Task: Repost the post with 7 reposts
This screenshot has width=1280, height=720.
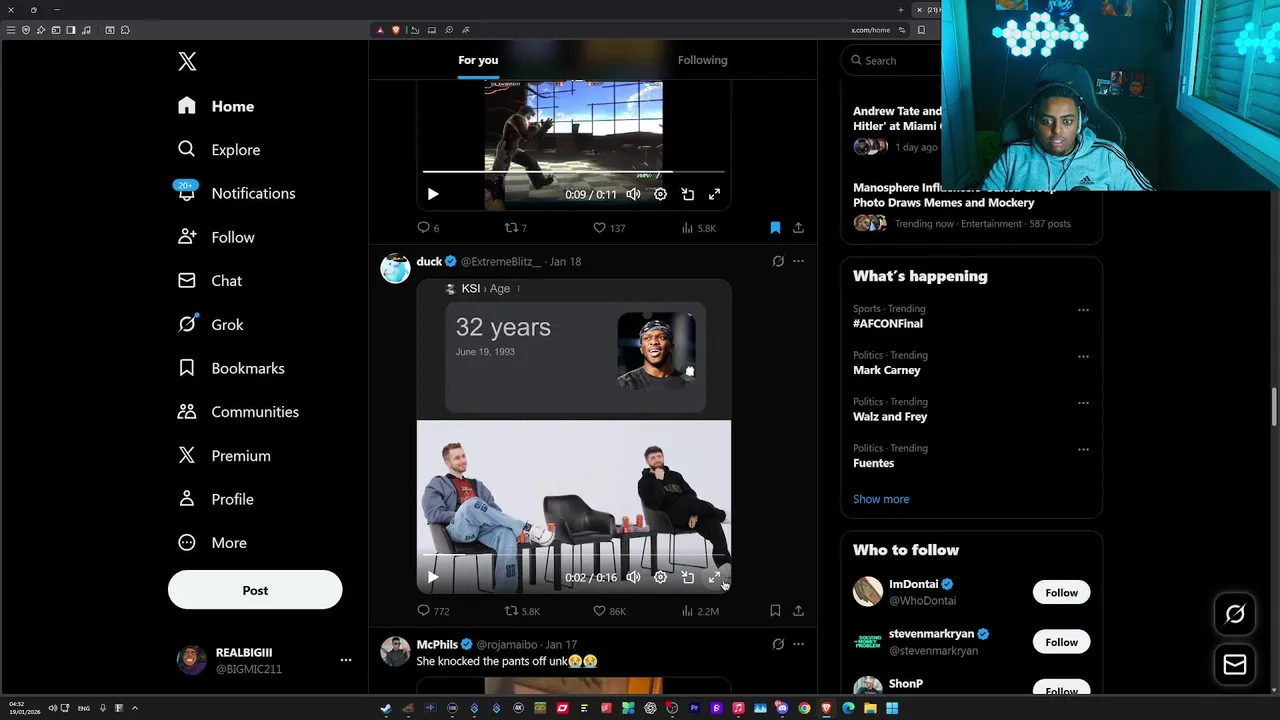Action: click(x=516, y=228)
